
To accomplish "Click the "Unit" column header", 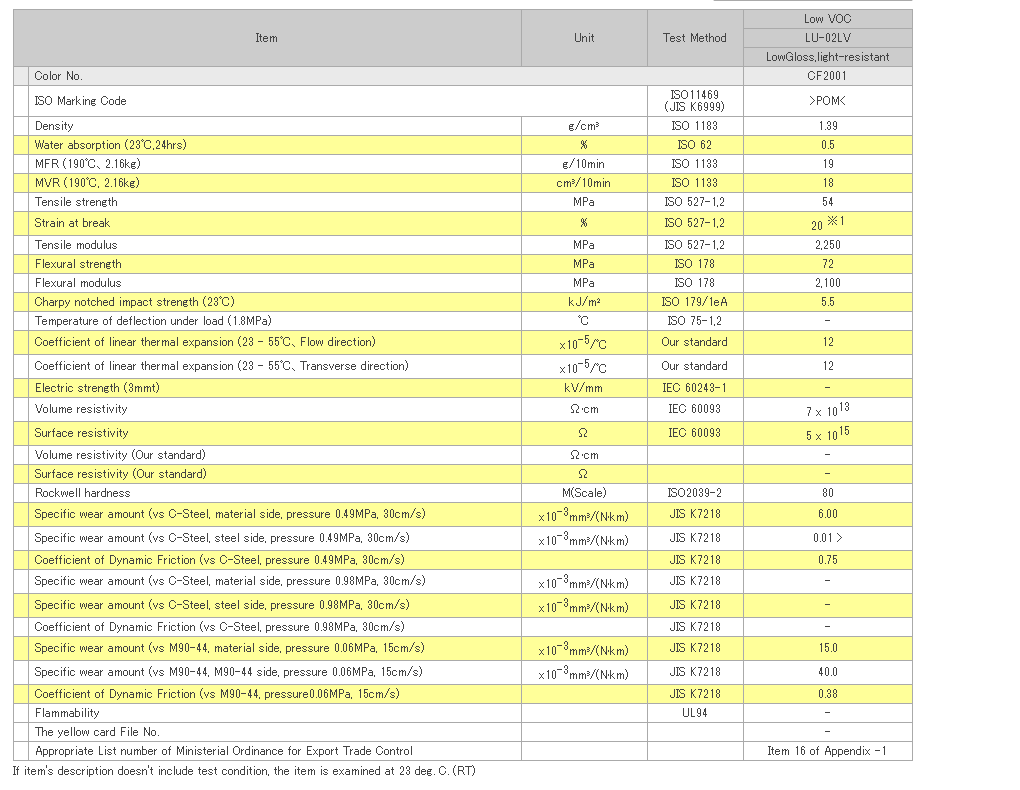I will (584, 38).
